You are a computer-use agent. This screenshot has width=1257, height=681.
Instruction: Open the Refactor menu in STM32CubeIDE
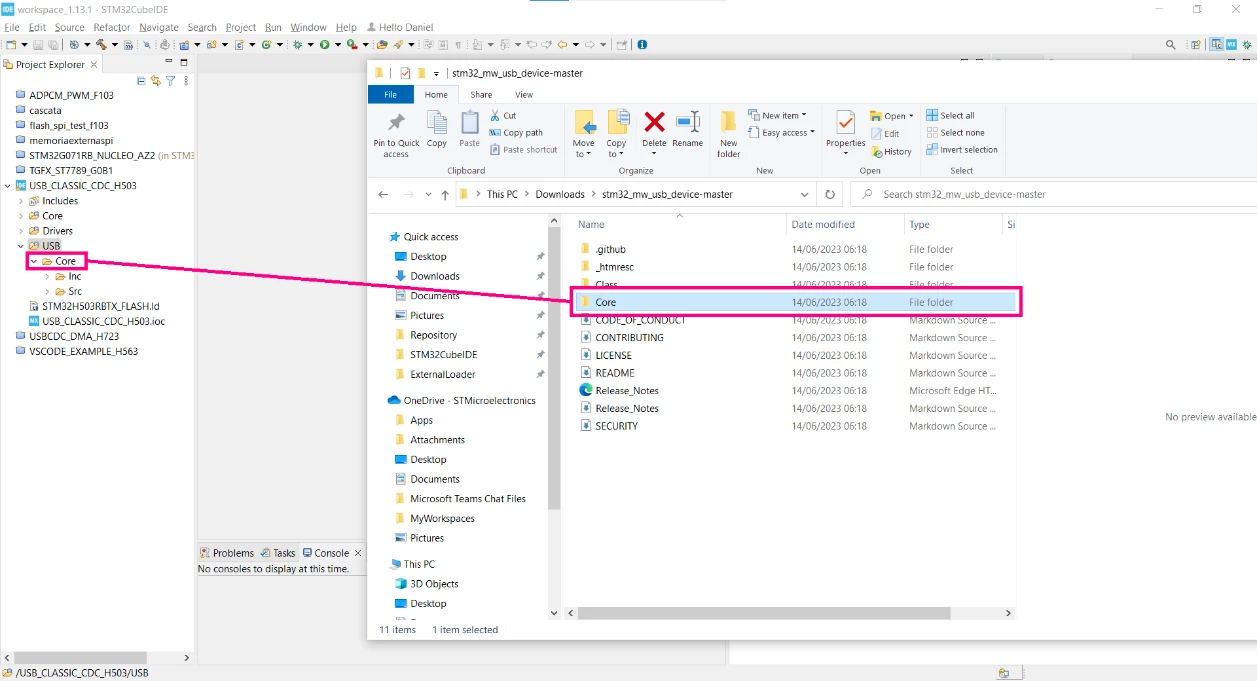(x=111, y=27)
